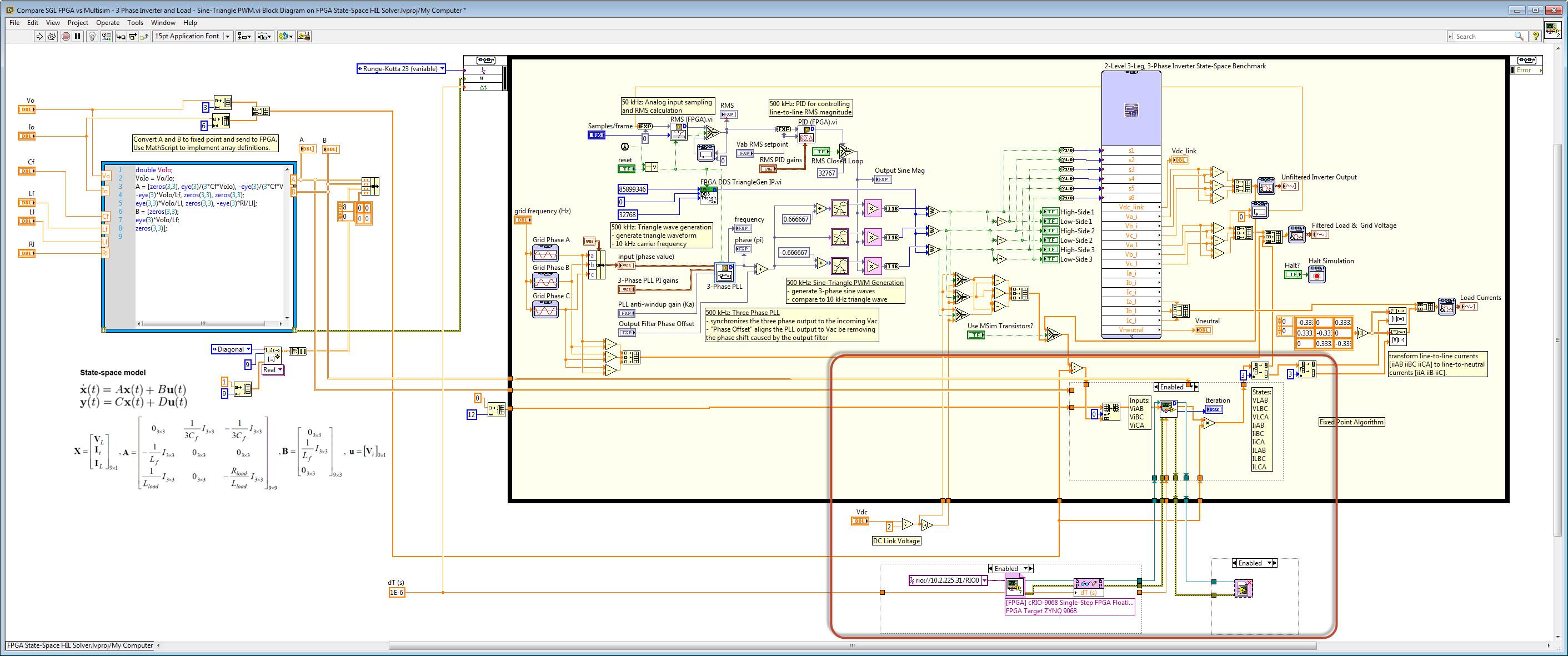Toggle Retain Wire Values button

click(107, 37)
